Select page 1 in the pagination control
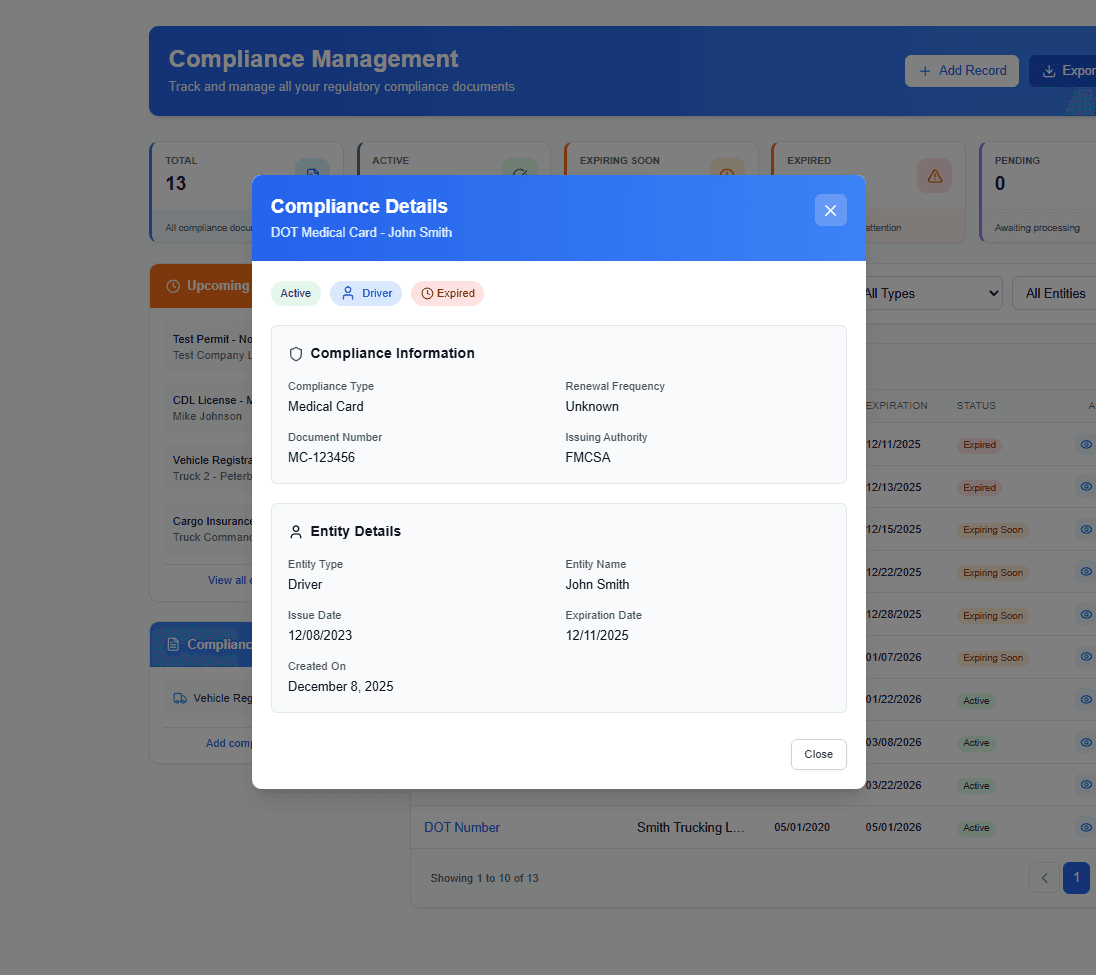 point(1076,877)
